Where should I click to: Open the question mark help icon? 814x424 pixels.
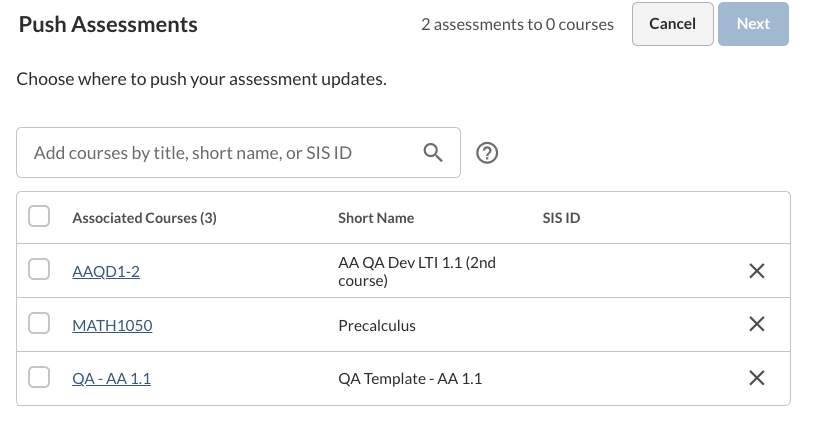(487, 153)
